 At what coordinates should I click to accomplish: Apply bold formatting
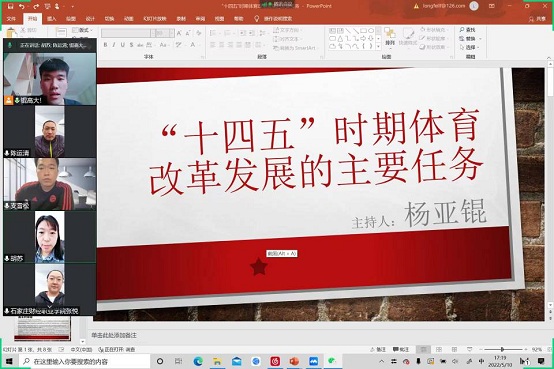point(105,45)
